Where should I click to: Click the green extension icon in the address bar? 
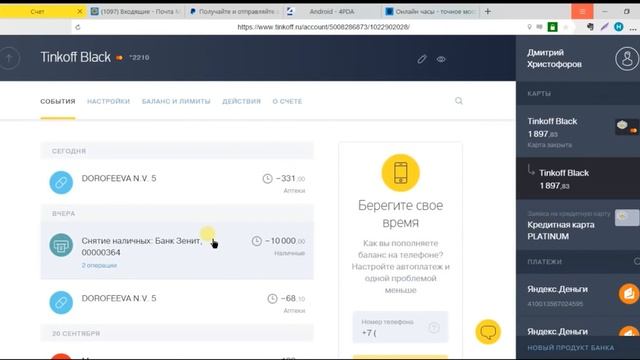(552, 27)
